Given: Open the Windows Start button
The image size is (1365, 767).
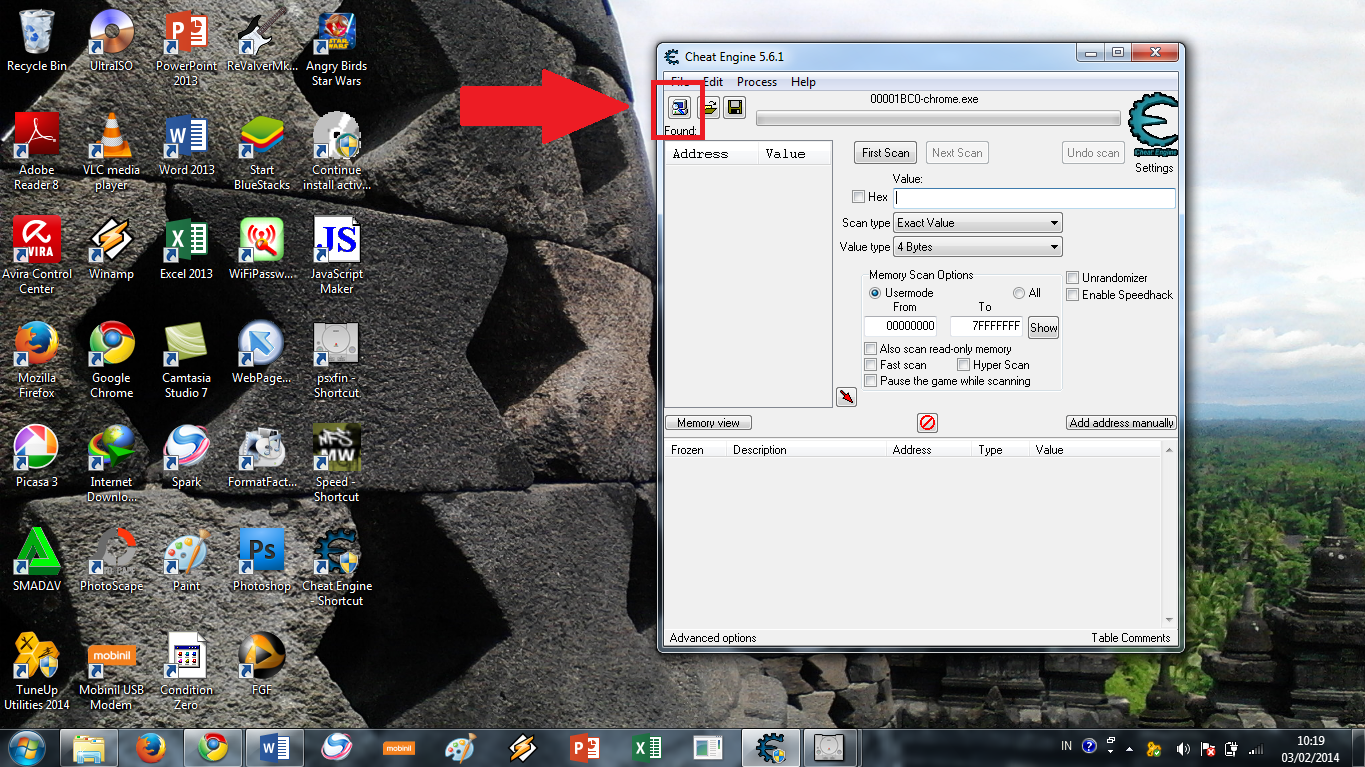Looking at the screenshot, I should [27, 747].
